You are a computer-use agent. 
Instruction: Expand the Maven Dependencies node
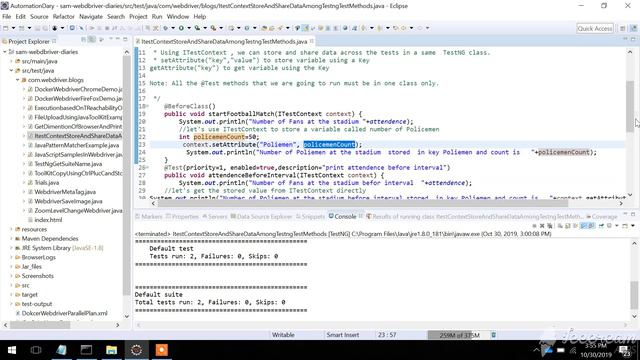tap(11, 238)
